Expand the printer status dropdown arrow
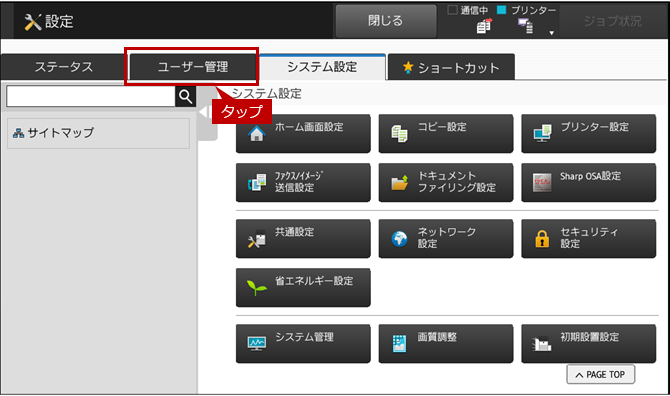The image size is (670, 396). point(552,33)
